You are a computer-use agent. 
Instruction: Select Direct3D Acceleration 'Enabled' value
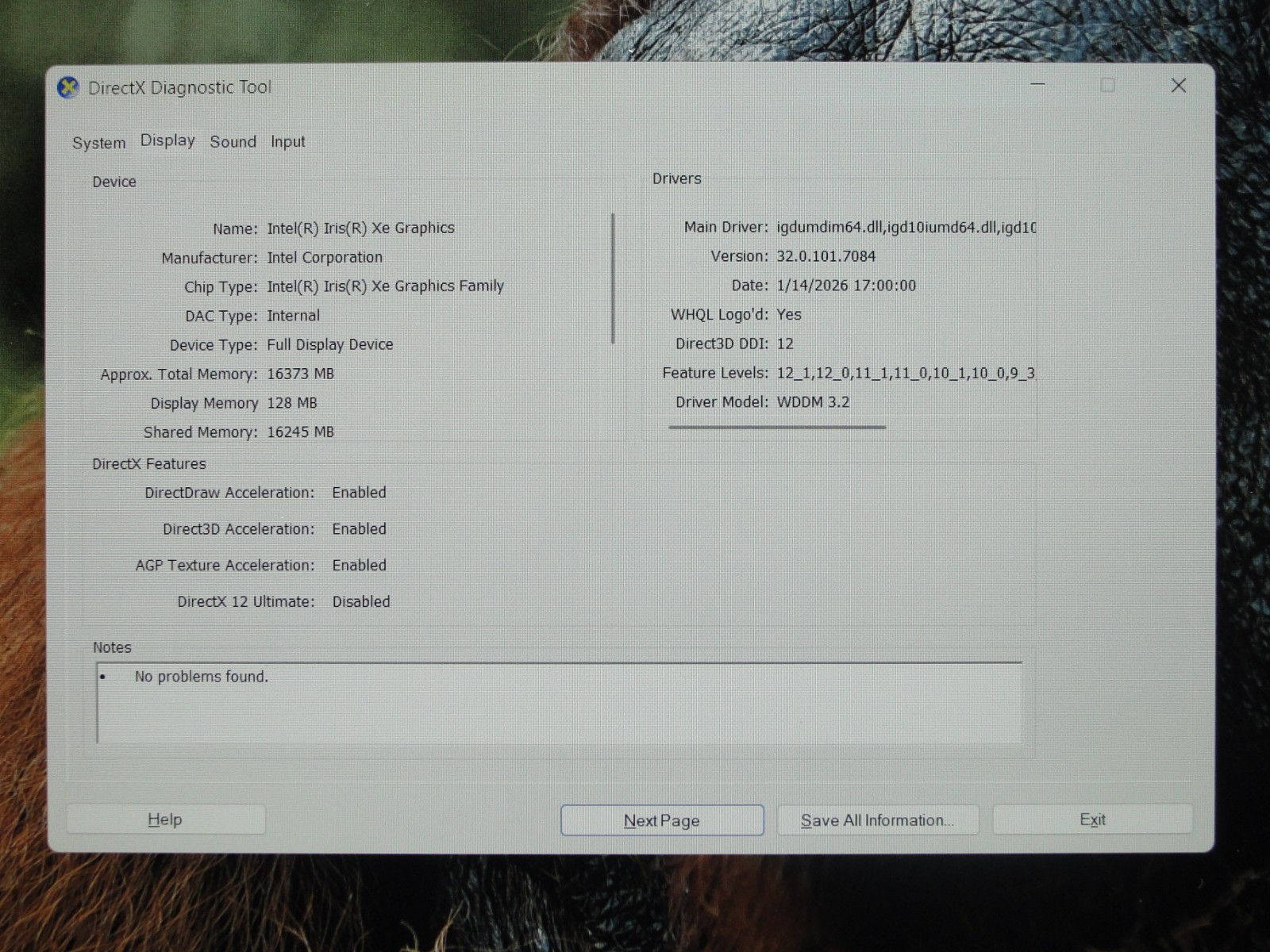coord(359,529)
